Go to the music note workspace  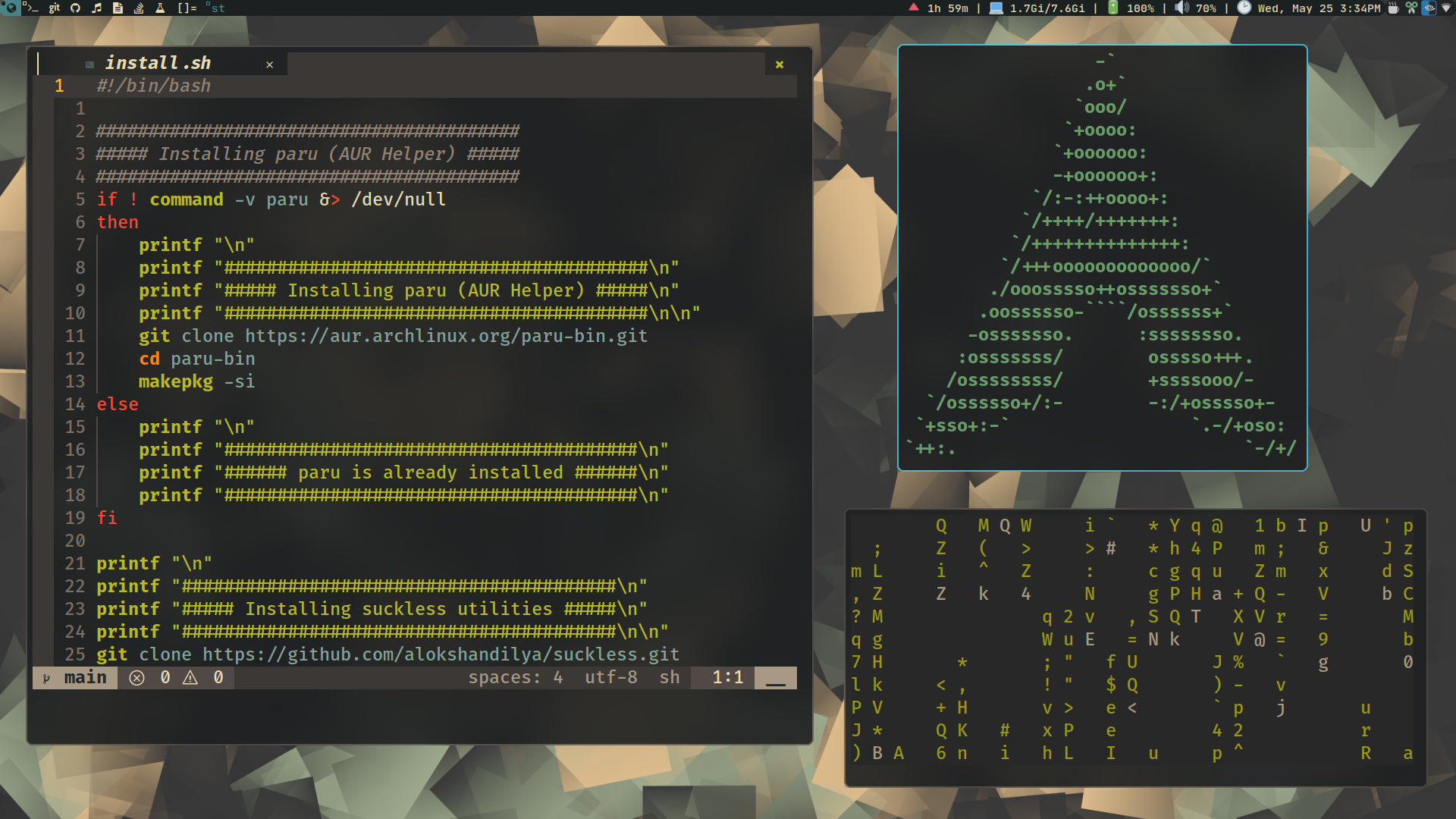point(96,8)
